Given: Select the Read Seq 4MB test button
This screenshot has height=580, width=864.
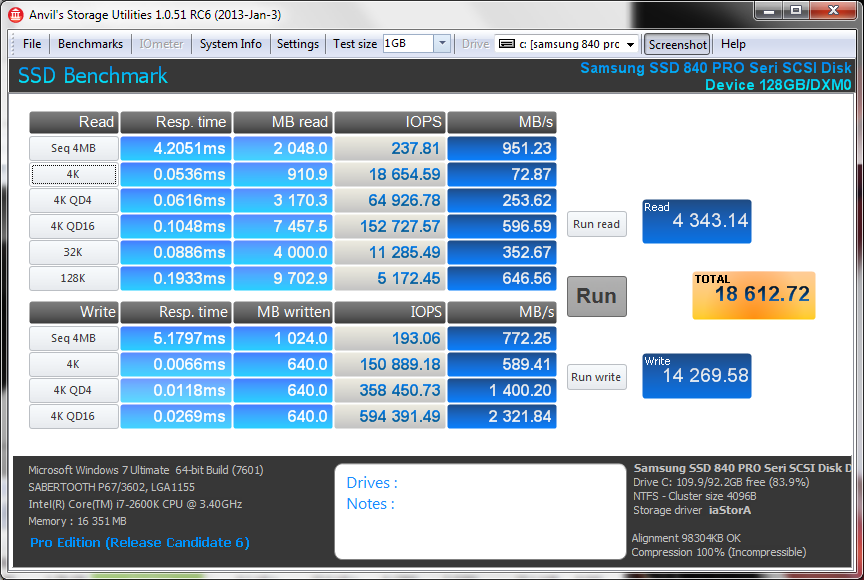Looking at the screenshot, I should coord(73,148).
